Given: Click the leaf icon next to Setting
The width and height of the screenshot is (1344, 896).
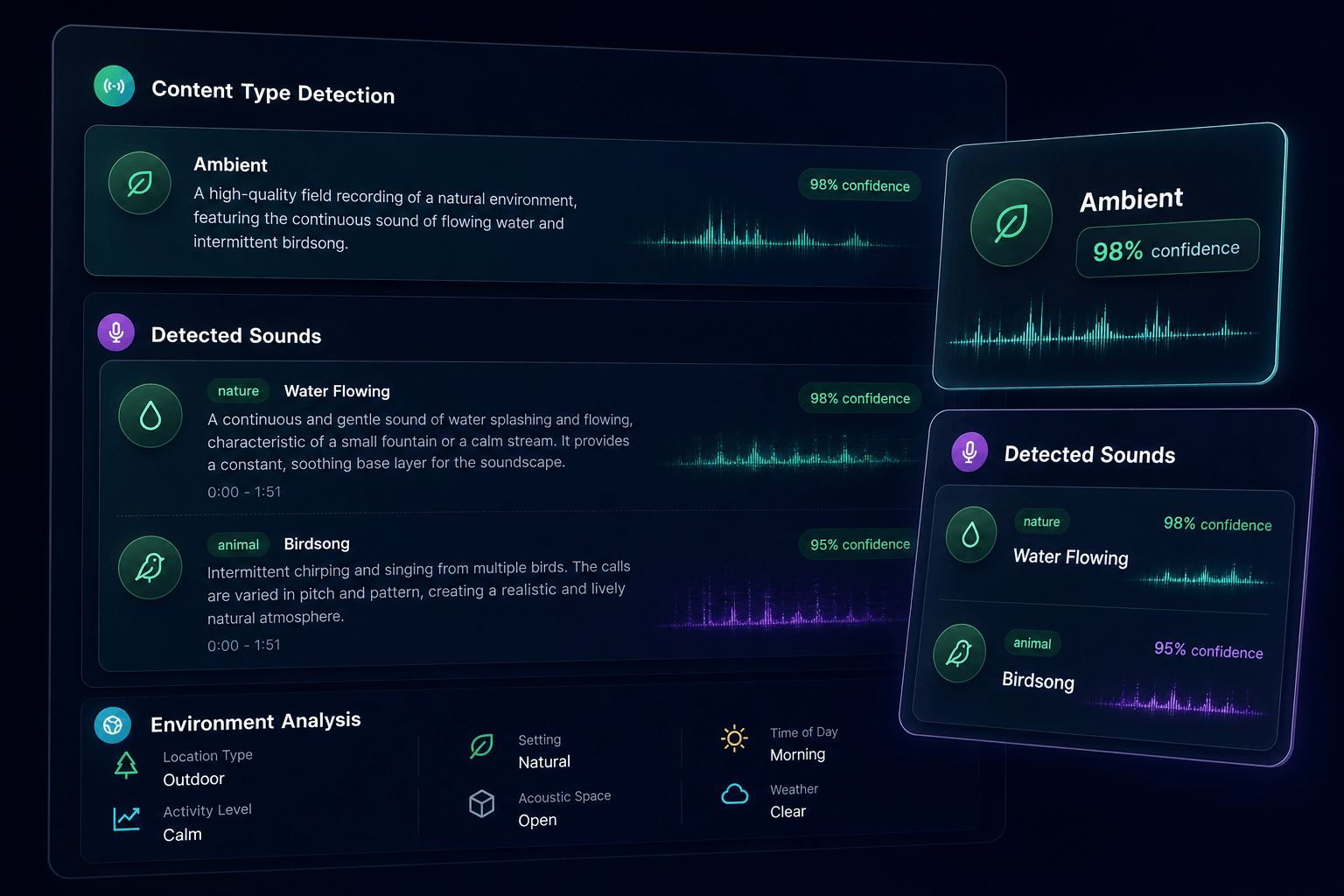Looking at the screenshot, I should click(481, 746).
